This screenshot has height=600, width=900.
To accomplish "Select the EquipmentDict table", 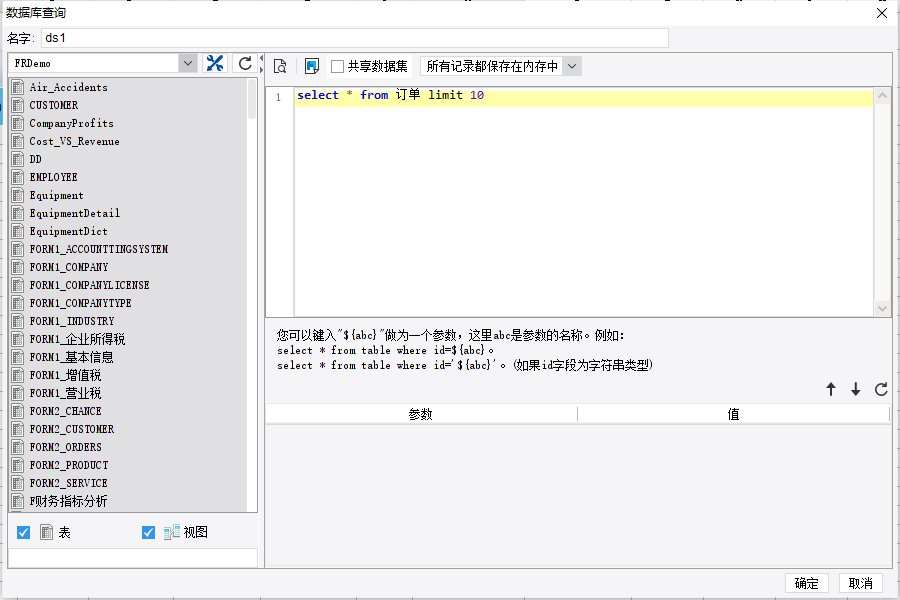I will 68,231.
